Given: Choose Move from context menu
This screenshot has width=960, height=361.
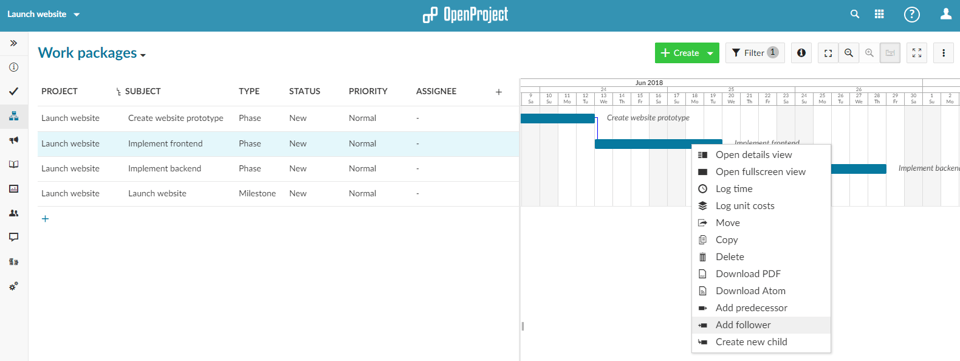Looking at the screenshot, I should 761,223.
